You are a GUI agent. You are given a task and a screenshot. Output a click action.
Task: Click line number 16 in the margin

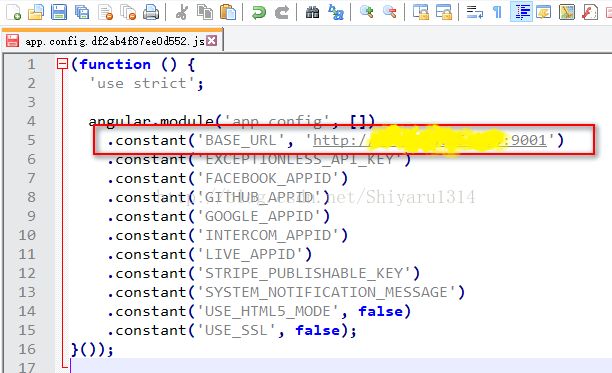click(x=27, y=349)
